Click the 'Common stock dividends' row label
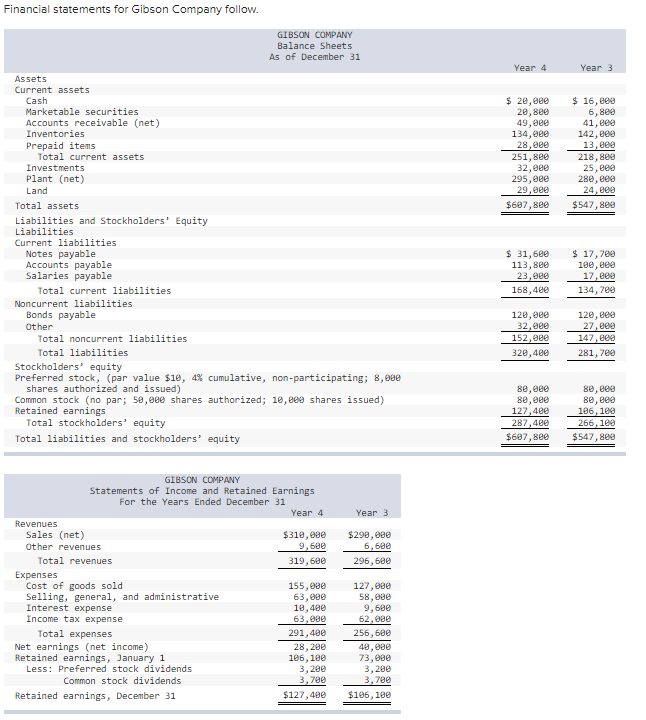The image size is (646, 720). point(122,681)
